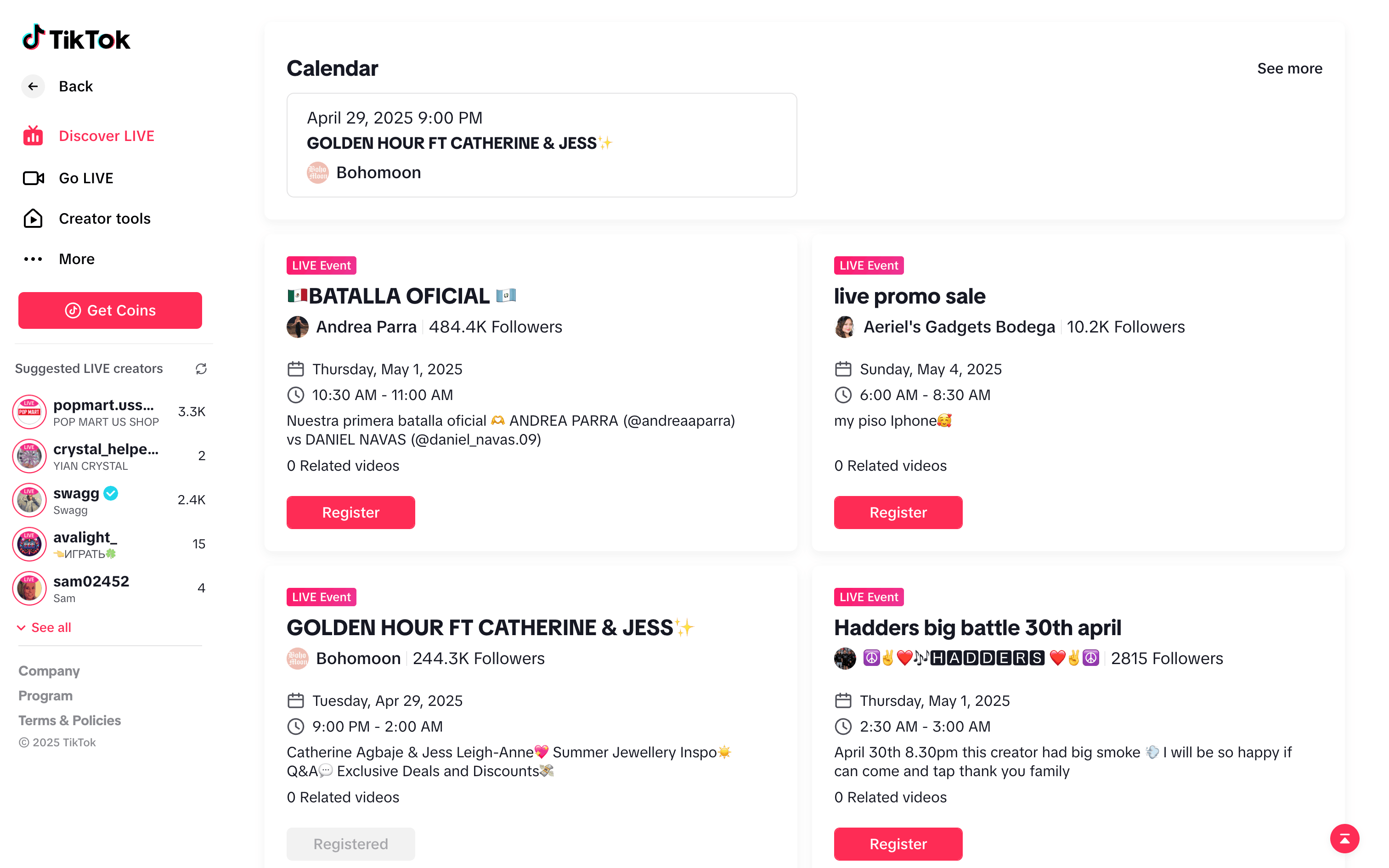The height and width of the screenshot is (868, 1389).
Task: Click the Back arrow icon
Action: 33,86
